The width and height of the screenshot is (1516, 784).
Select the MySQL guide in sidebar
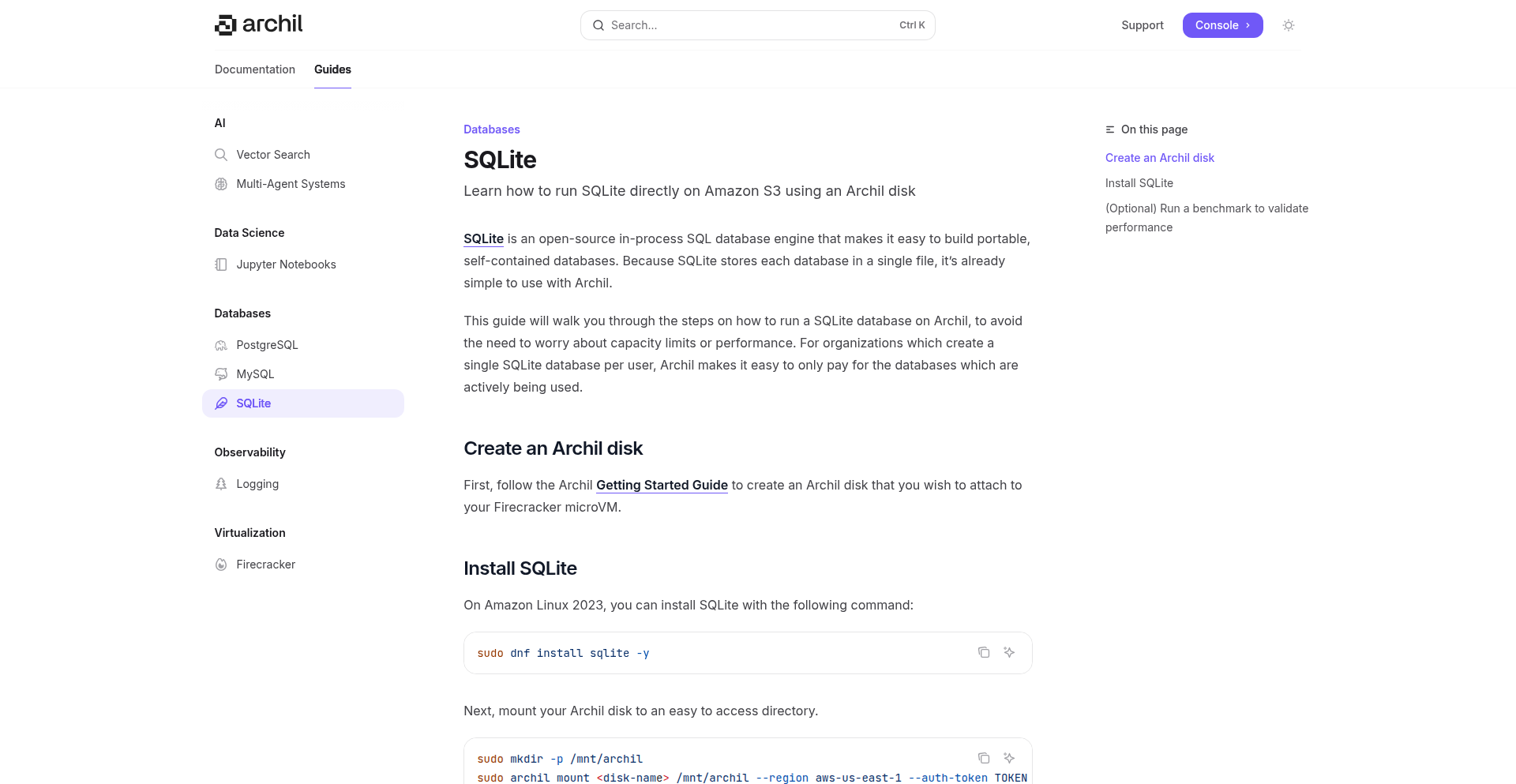pos(255,374)
